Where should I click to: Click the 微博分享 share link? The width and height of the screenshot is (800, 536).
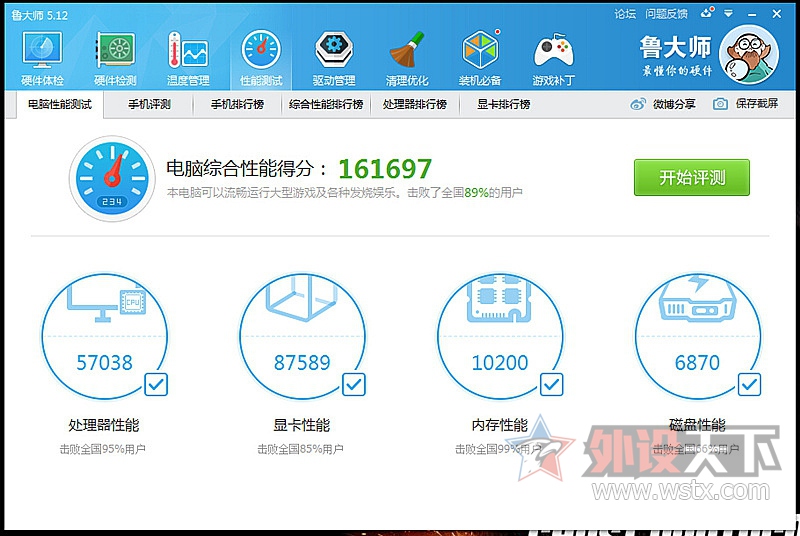(x=674, y=104)
